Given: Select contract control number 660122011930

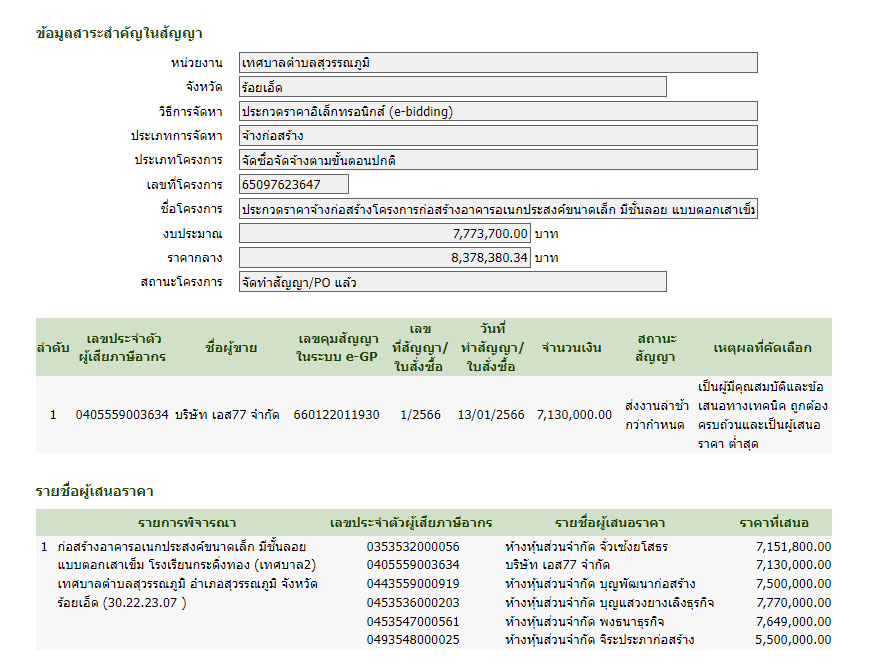Looking at the screenshot, I should [336, 414].
